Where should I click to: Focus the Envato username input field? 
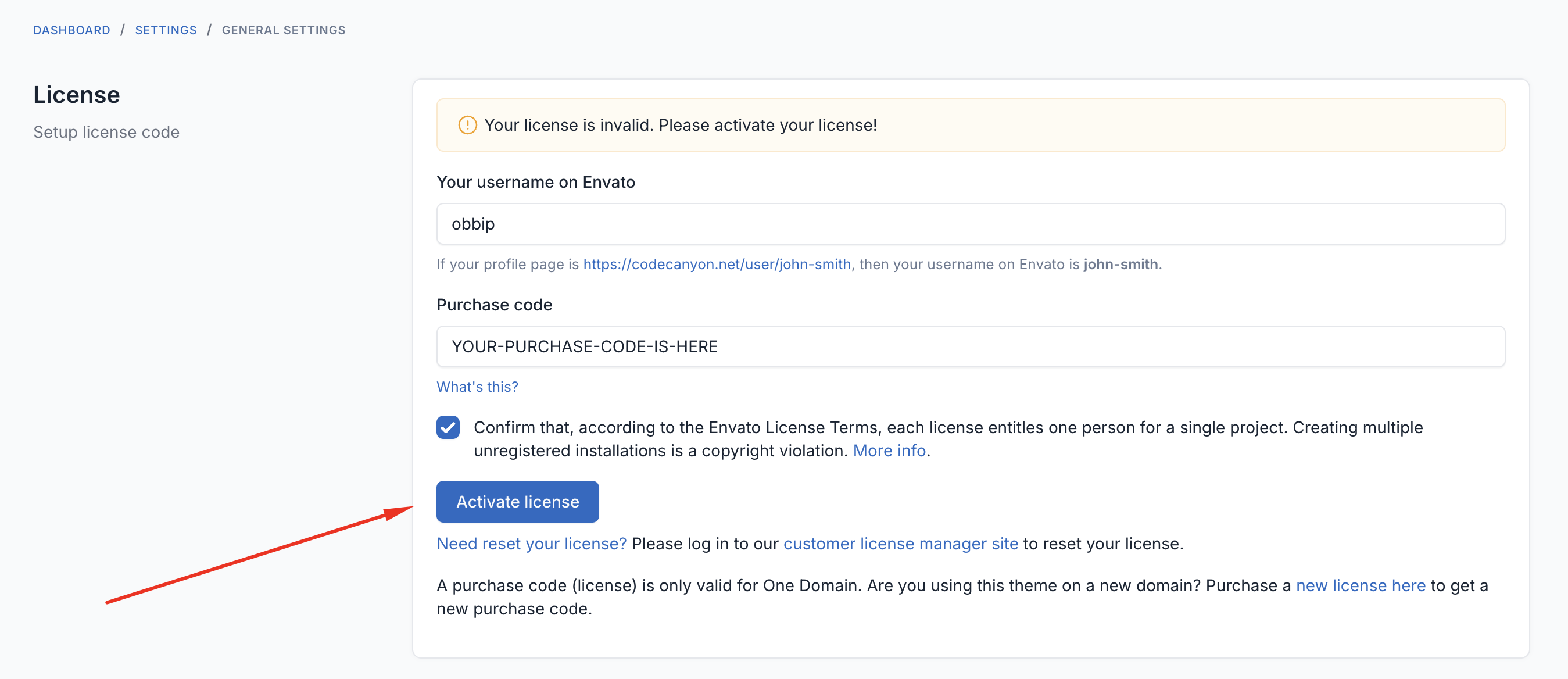[x=970, y=223]
